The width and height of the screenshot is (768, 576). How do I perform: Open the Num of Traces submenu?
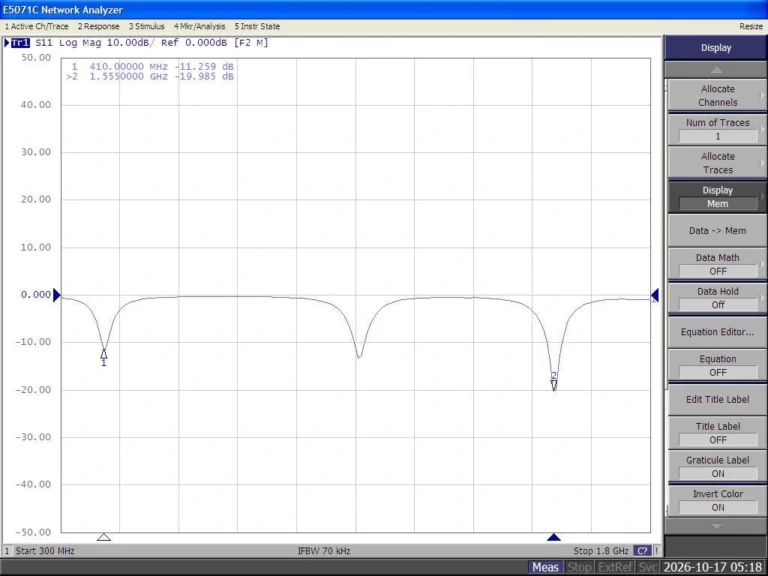pos(717,129)
